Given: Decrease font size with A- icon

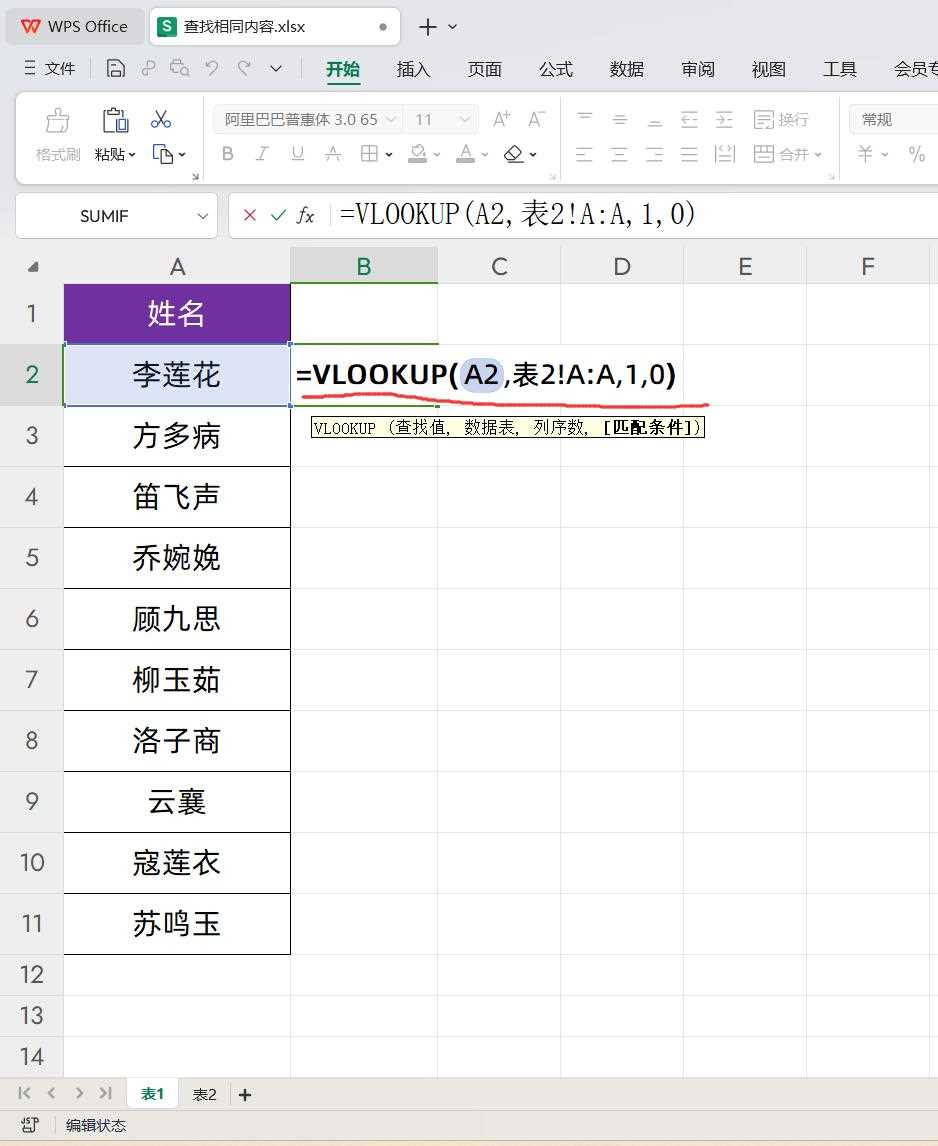Looking at the screenshot, I should pos(536,119).
